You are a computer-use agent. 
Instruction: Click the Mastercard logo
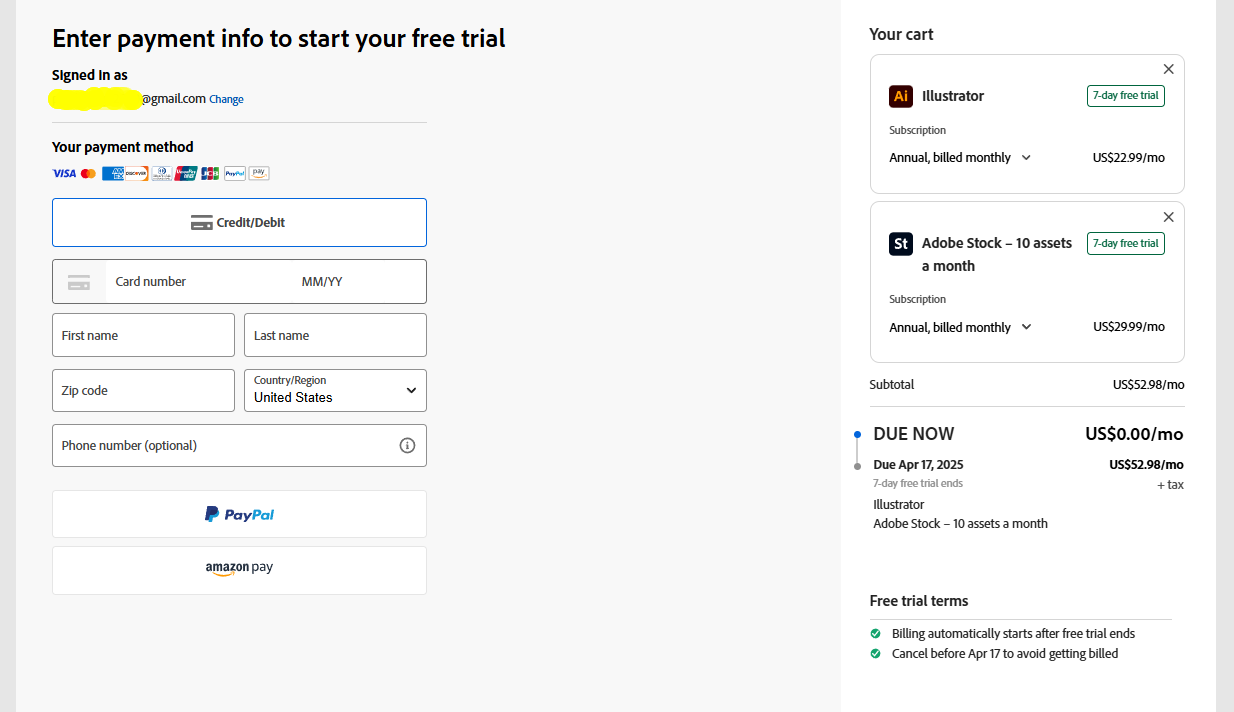88,173
